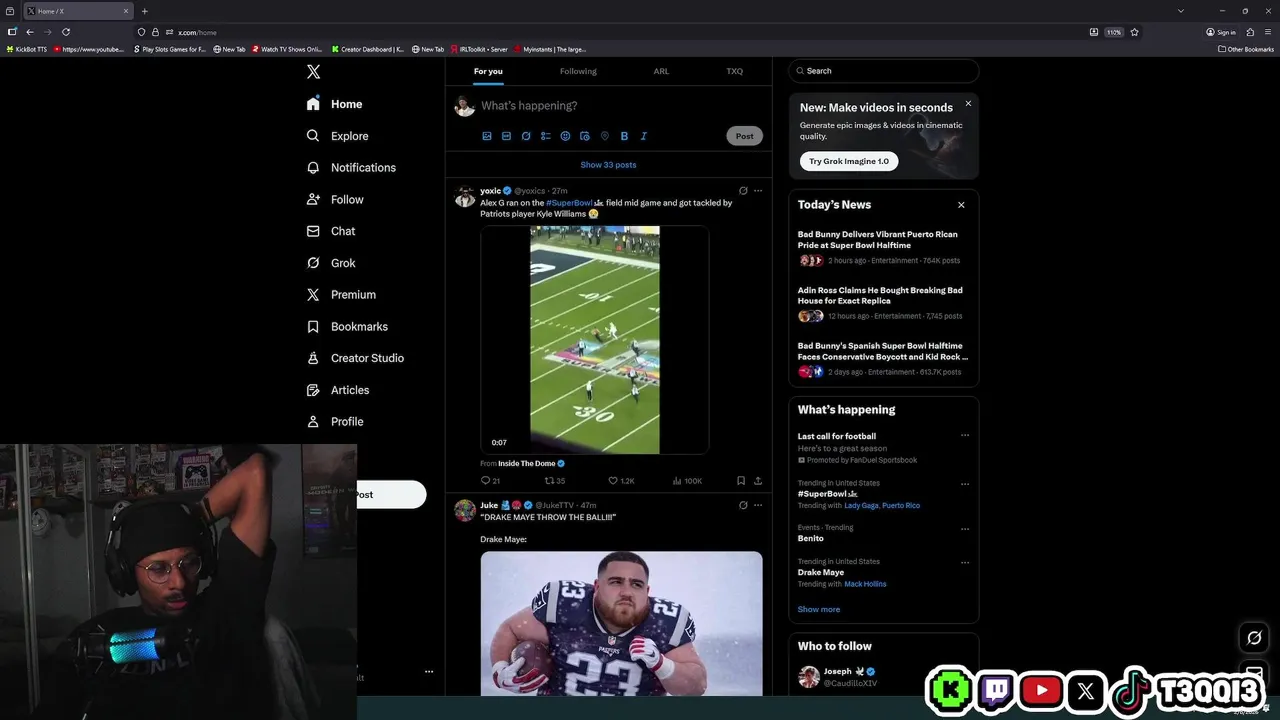The image size is (1280, 720).
Task: Switch to the TXQ tab
Action: [x=734, y=71]
